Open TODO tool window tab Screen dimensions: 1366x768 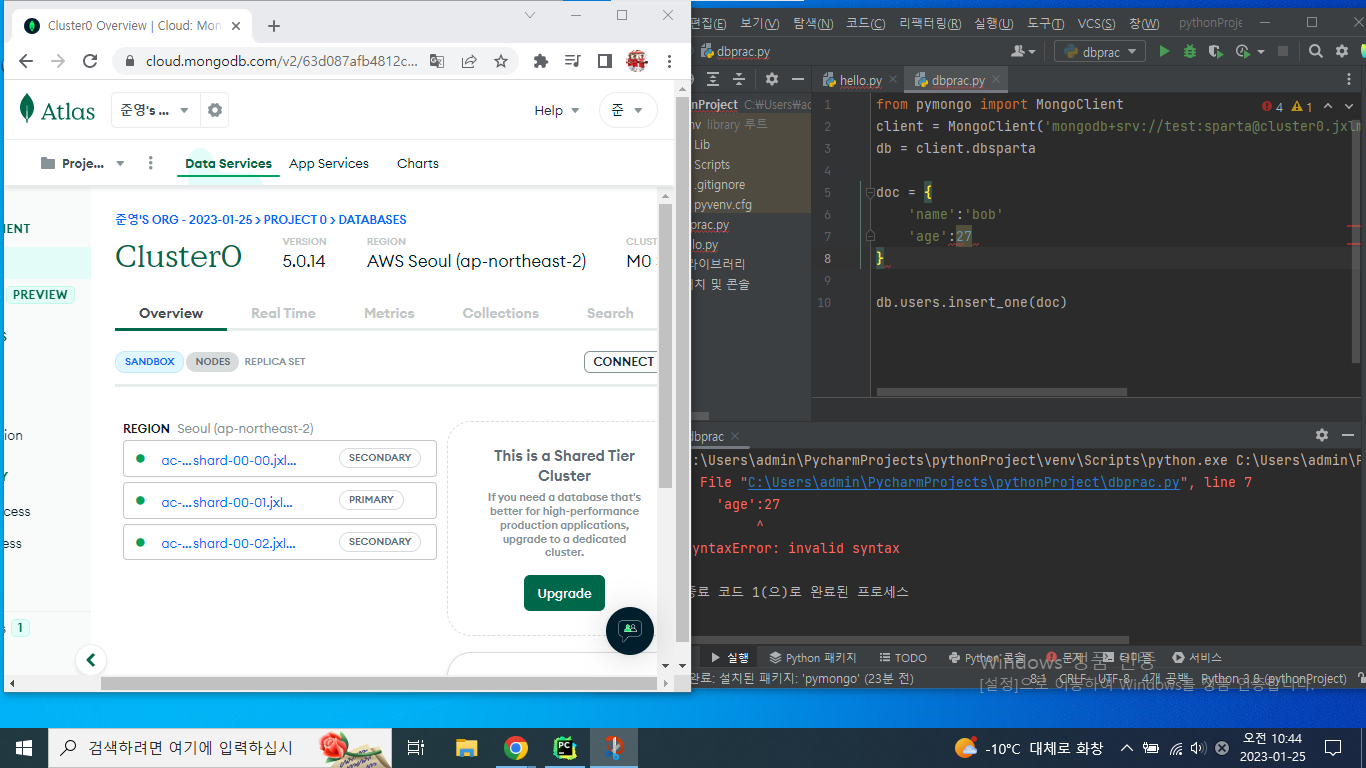tap(903, 657)
